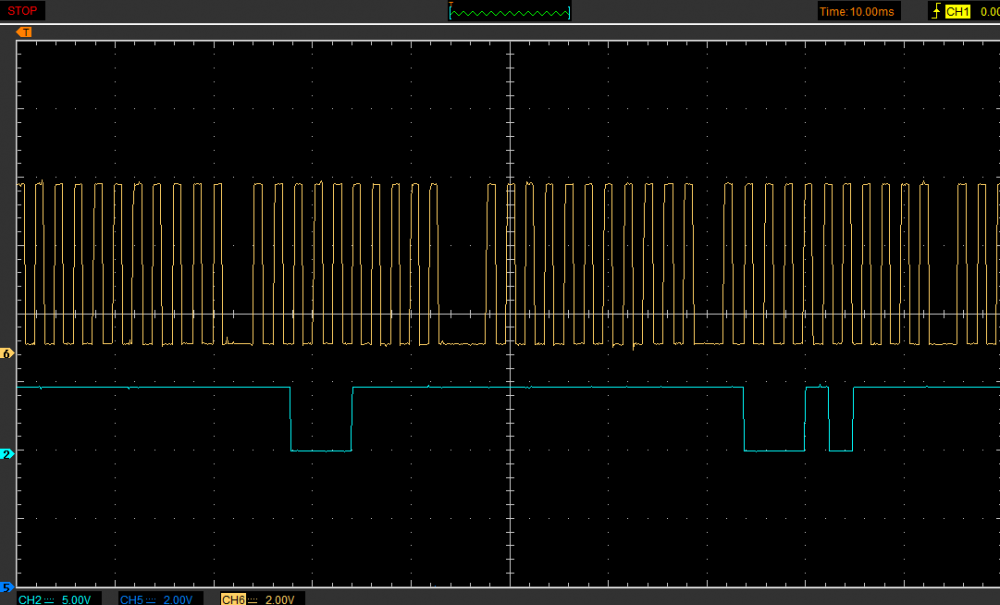Image resolution: width=1000 pixels, height=605 pixels.
Task: Toggle the highlighted CH6 channel label
Action: 232,598
